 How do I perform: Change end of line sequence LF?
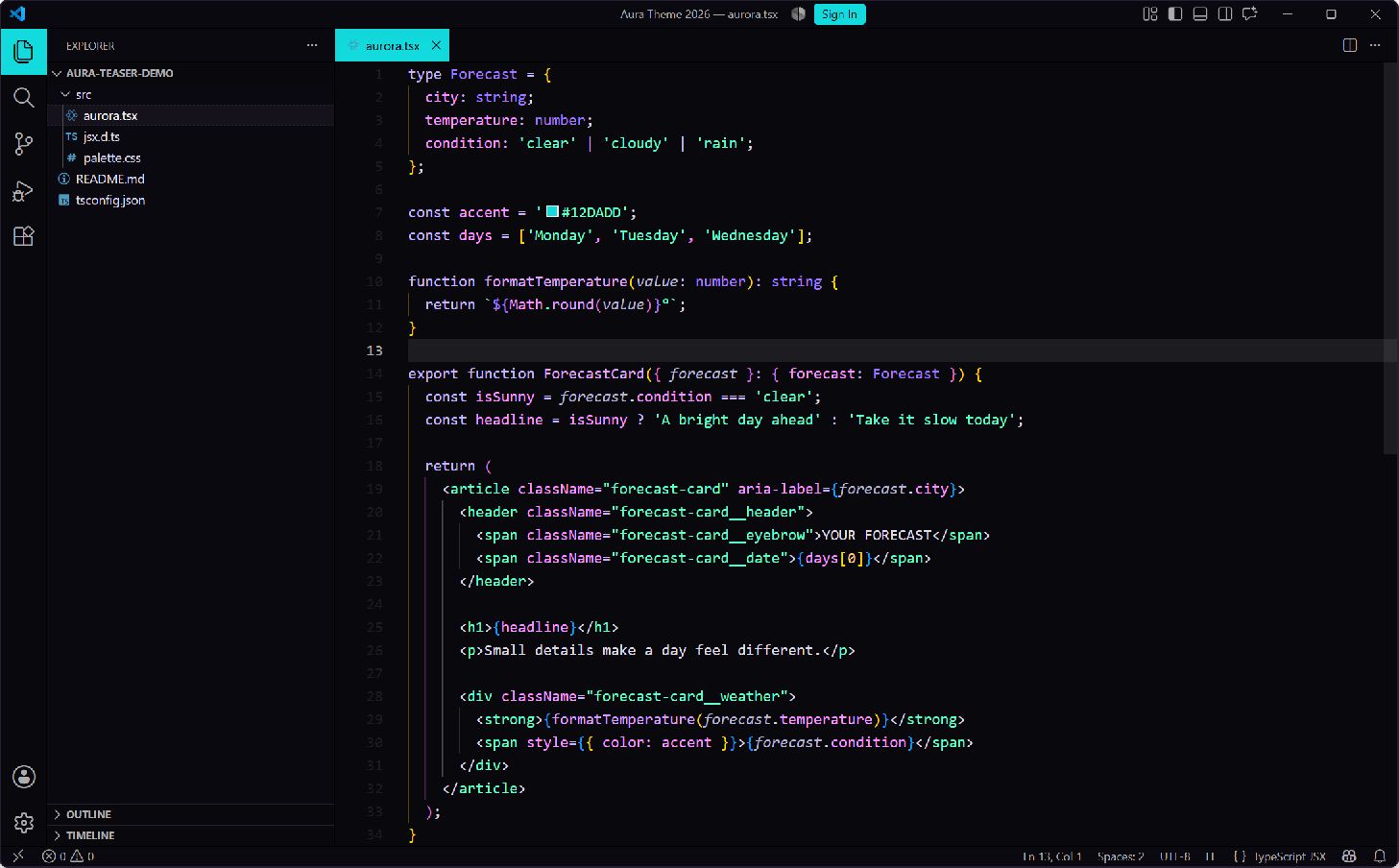[x=1210, y=856]
